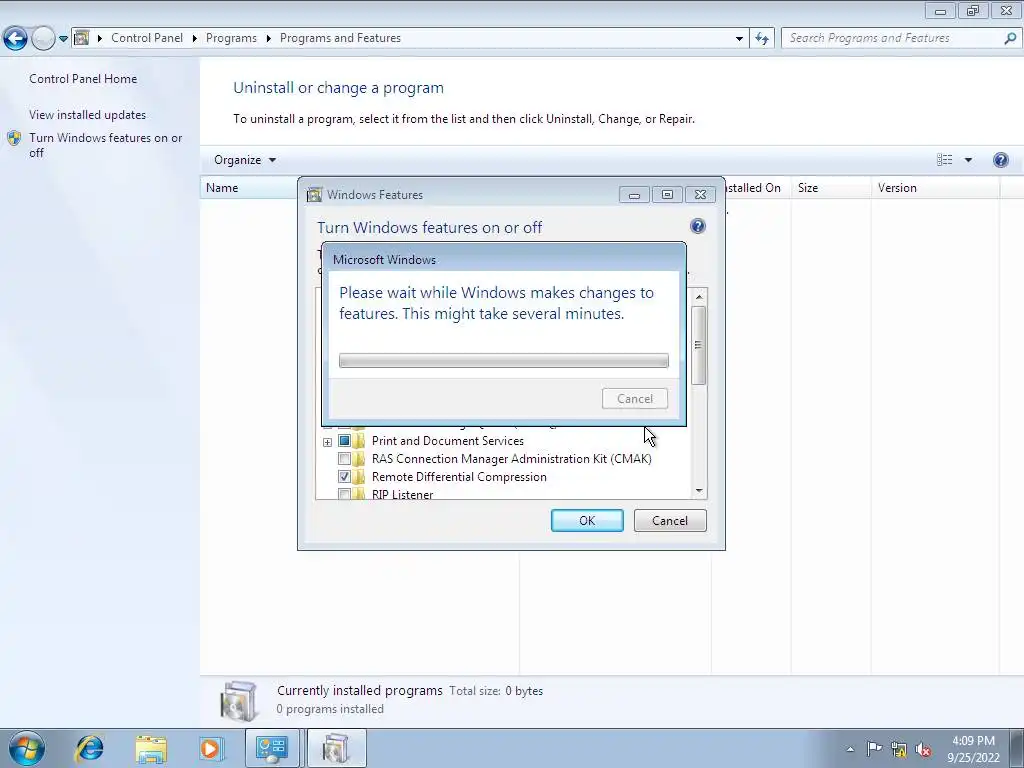
Task: Open Windows Explorer from taskbar
Action: pyautogui.click(x=151, y=748)
